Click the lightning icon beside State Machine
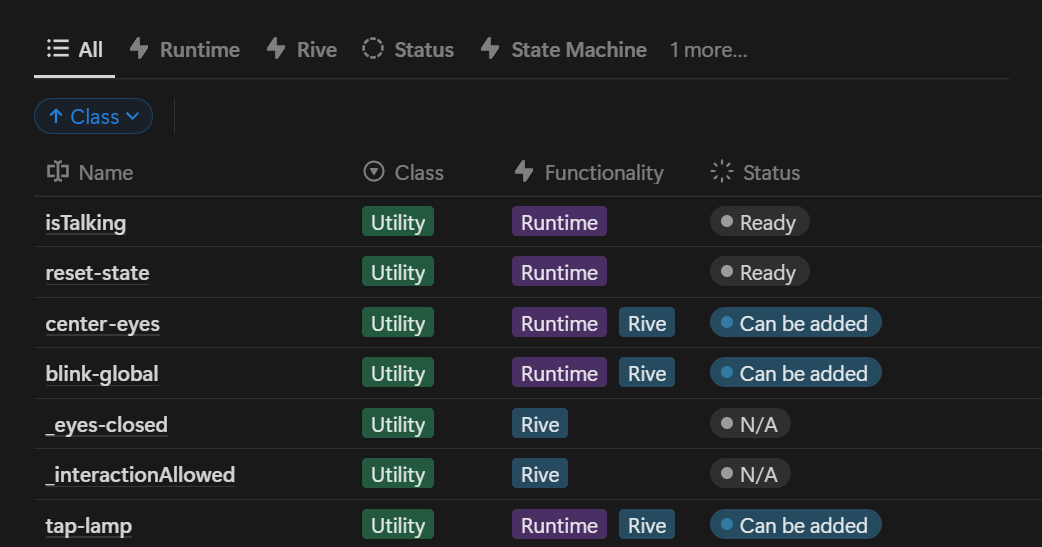This screenshot has width=1042, height=547. pyautogui.click(x=490, y=49)
